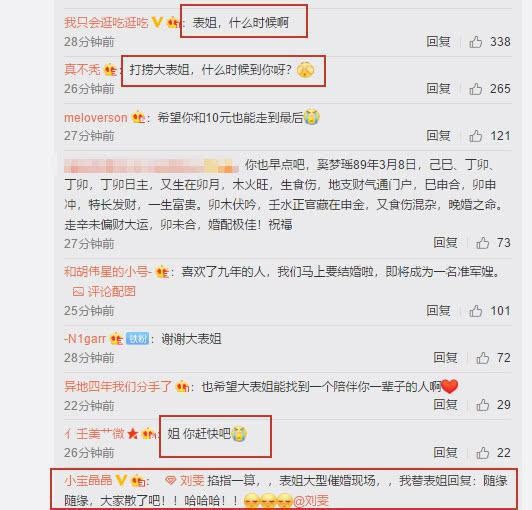Open 和胡伟星的小号- user profile
The height and width of the screenshot is (510, 532).
pyautogui.click(x=108, y=272)
